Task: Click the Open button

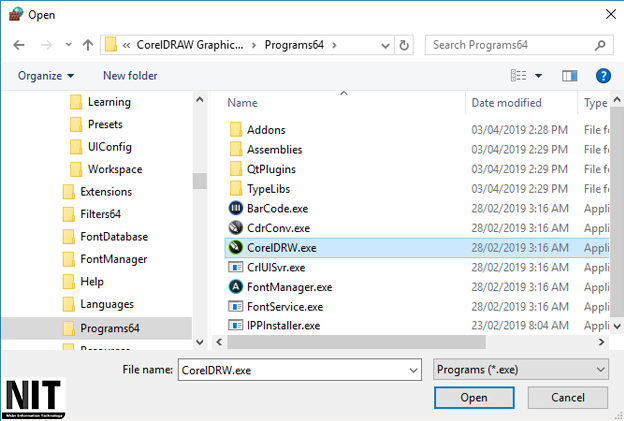Action: click(x=474, y=398)
